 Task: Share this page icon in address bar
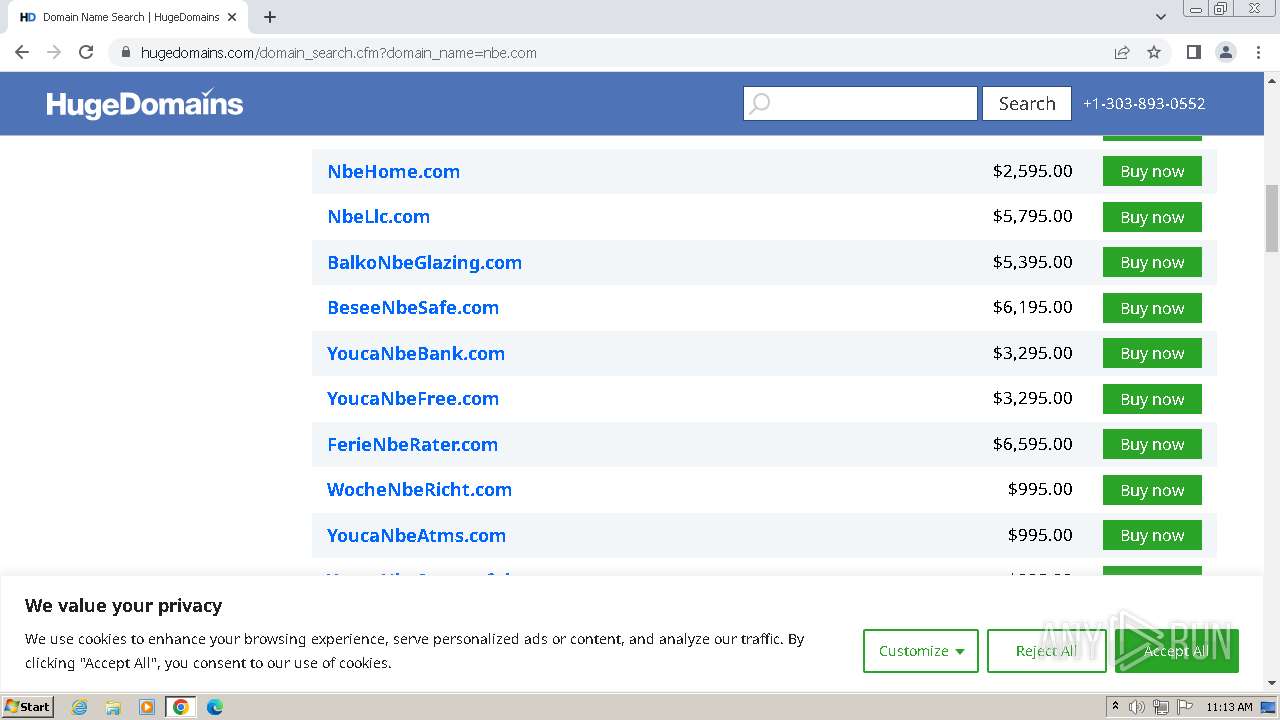coord(1122,52)
